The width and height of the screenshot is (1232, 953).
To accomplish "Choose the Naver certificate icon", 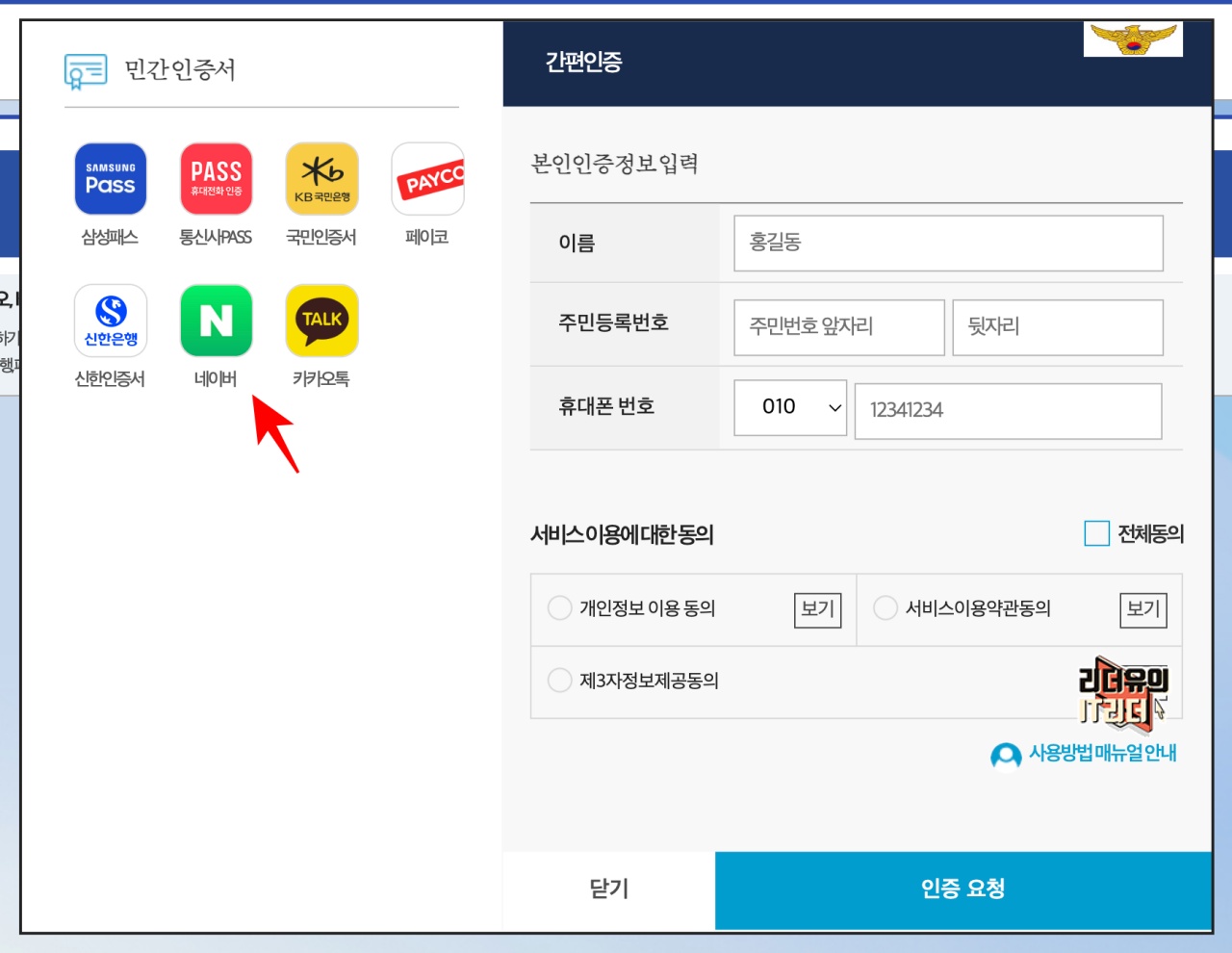I will click(217, 321).
